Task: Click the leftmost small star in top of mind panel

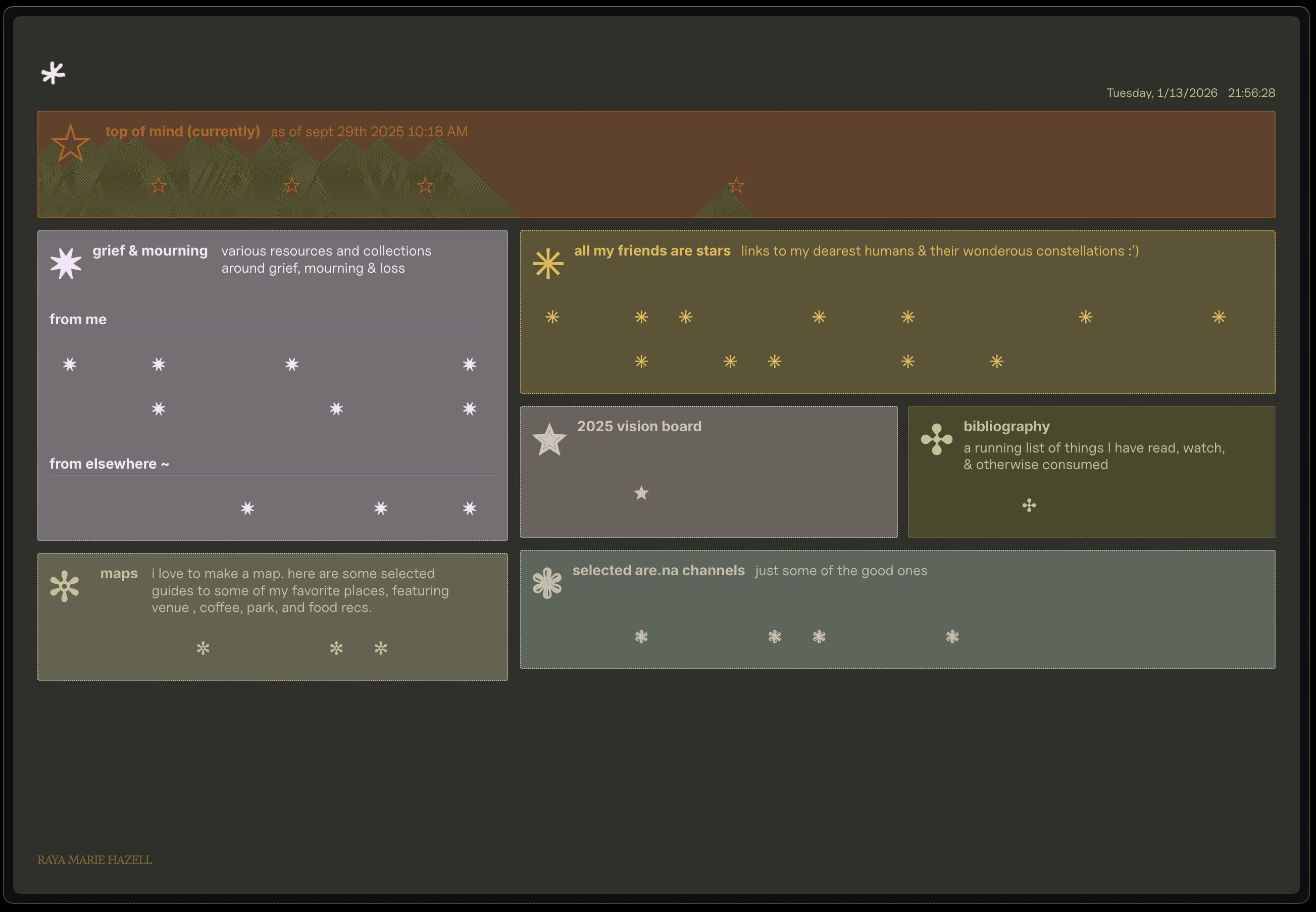Action: [158, 185]
